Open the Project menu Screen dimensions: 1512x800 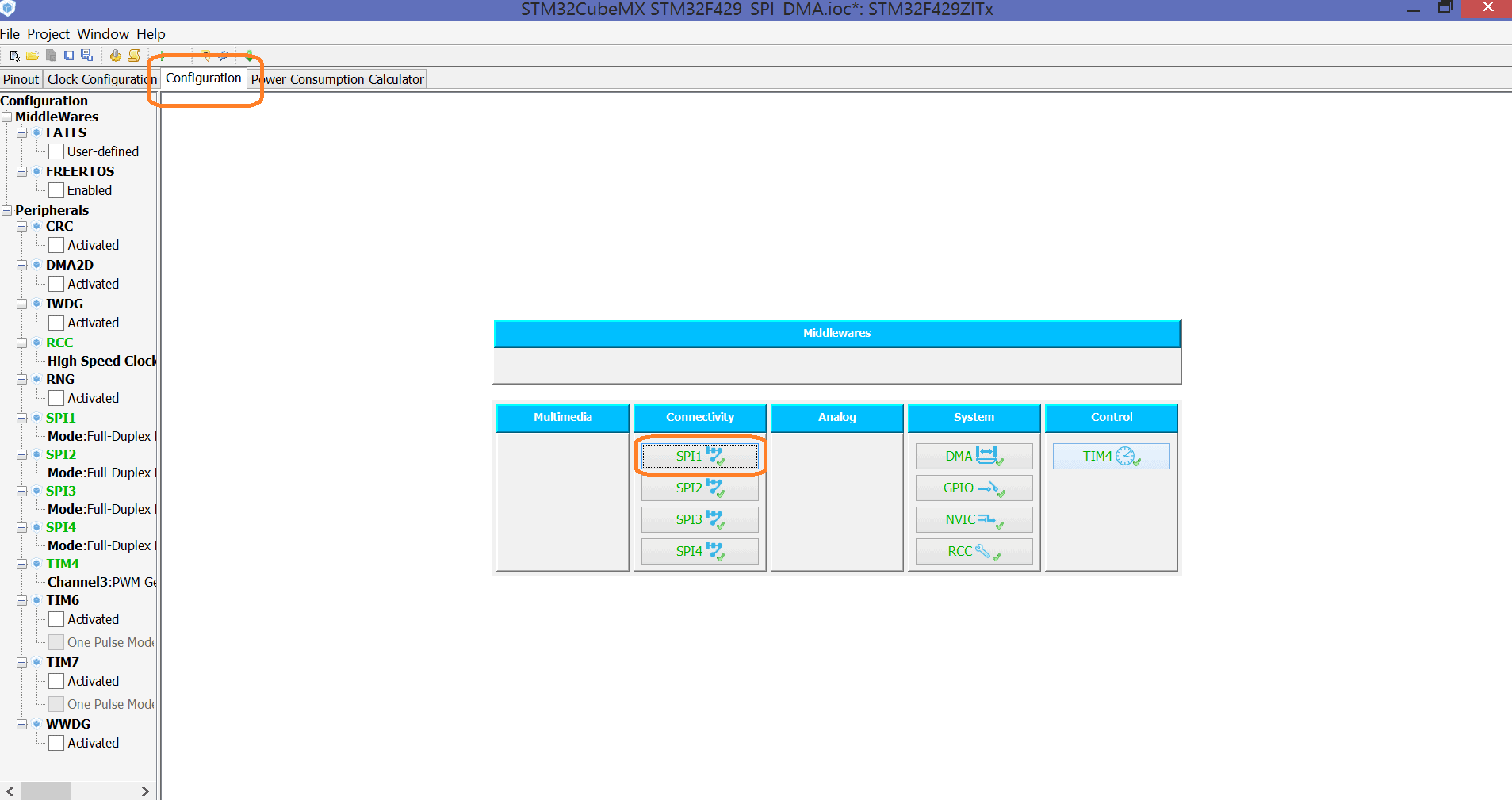coord(48,33)
